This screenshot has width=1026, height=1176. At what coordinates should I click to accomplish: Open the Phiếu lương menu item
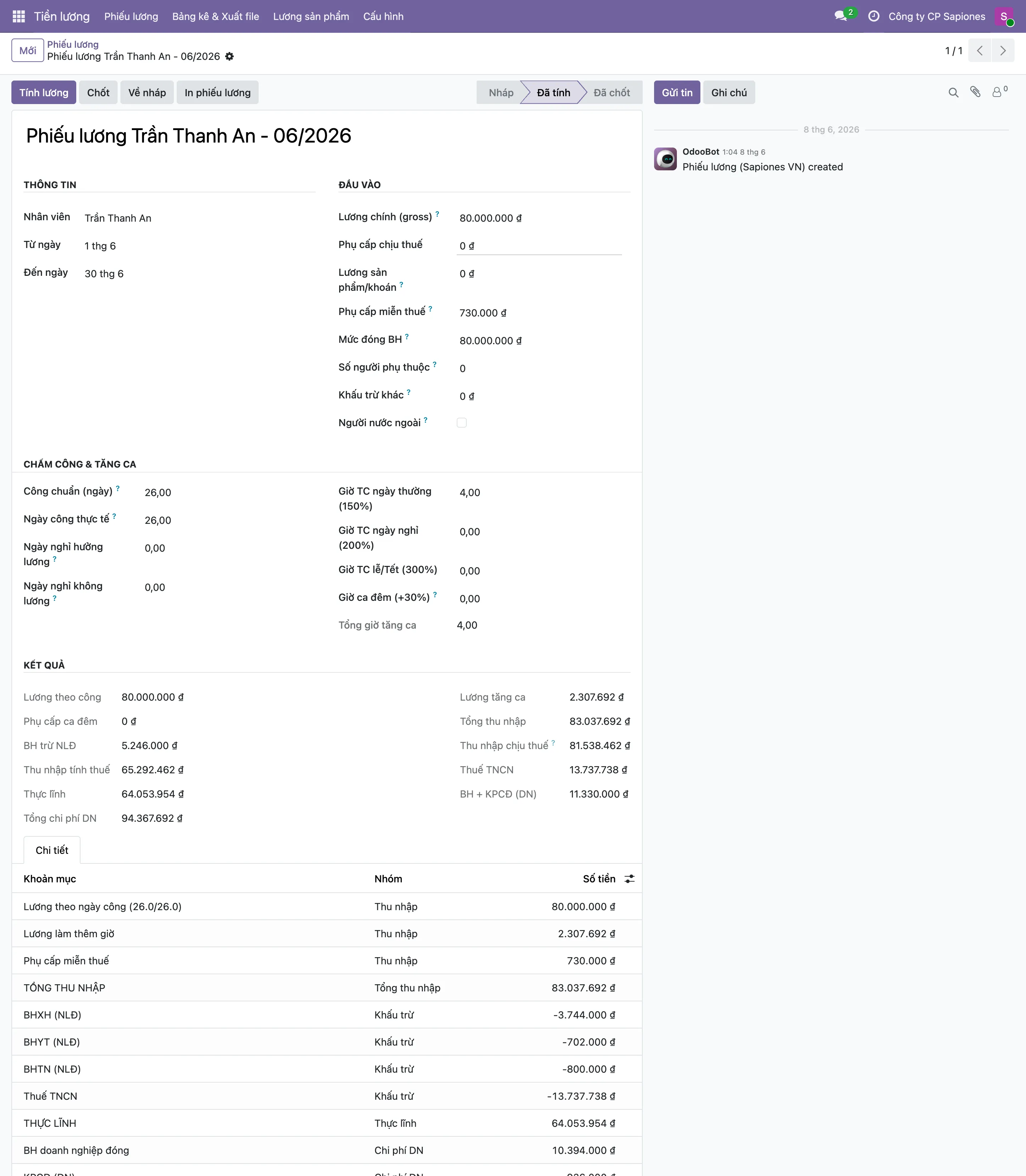pos(131,16)
